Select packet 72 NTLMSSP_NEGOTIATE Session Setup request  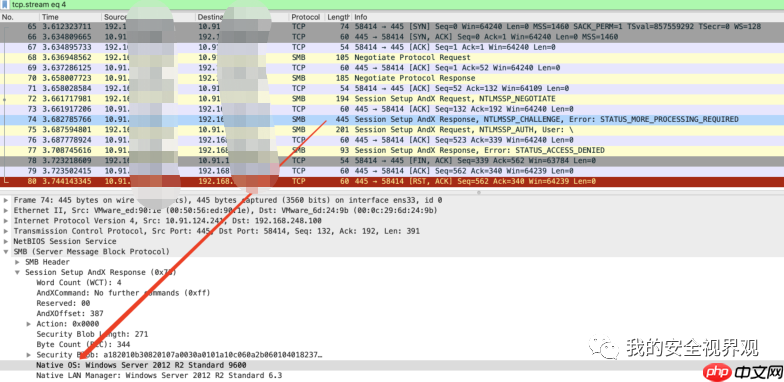392,98
